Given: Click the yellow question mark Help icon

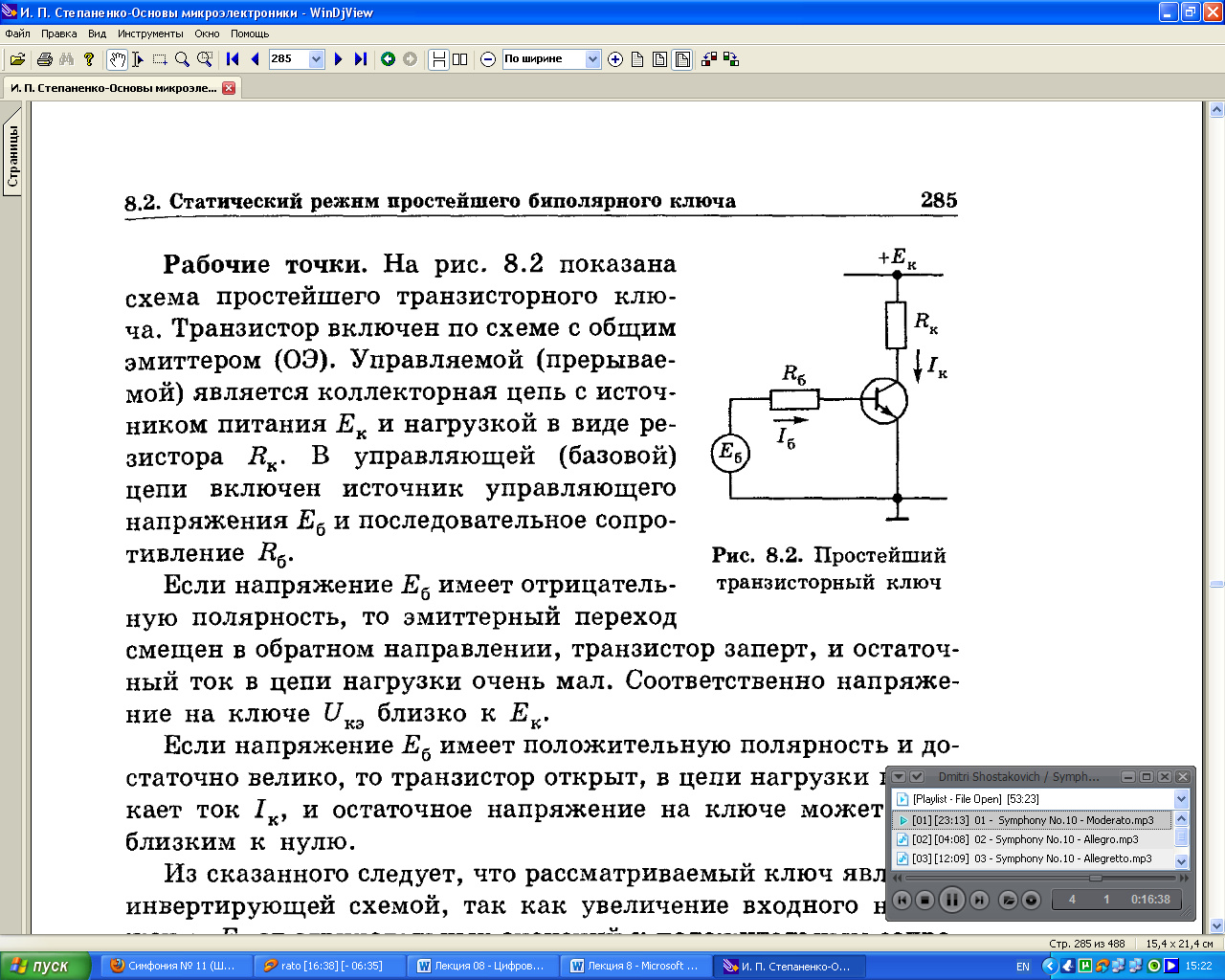Looking at the screenshot, I should [x=89, y=59].
